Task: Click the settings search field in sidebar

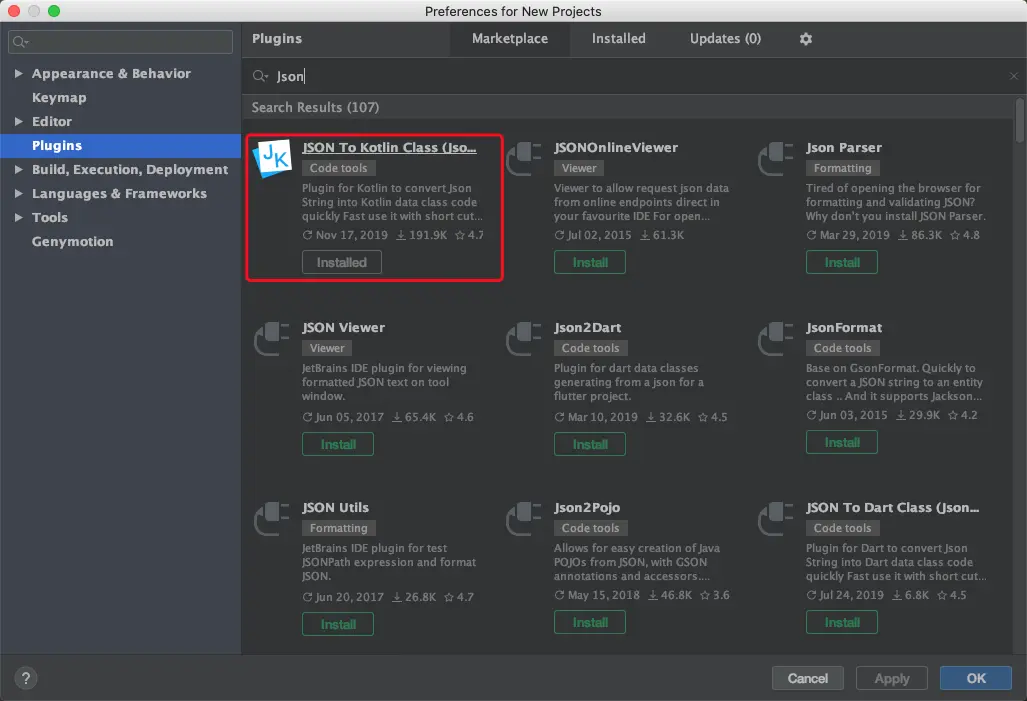Action: click(x=121, y=42)
